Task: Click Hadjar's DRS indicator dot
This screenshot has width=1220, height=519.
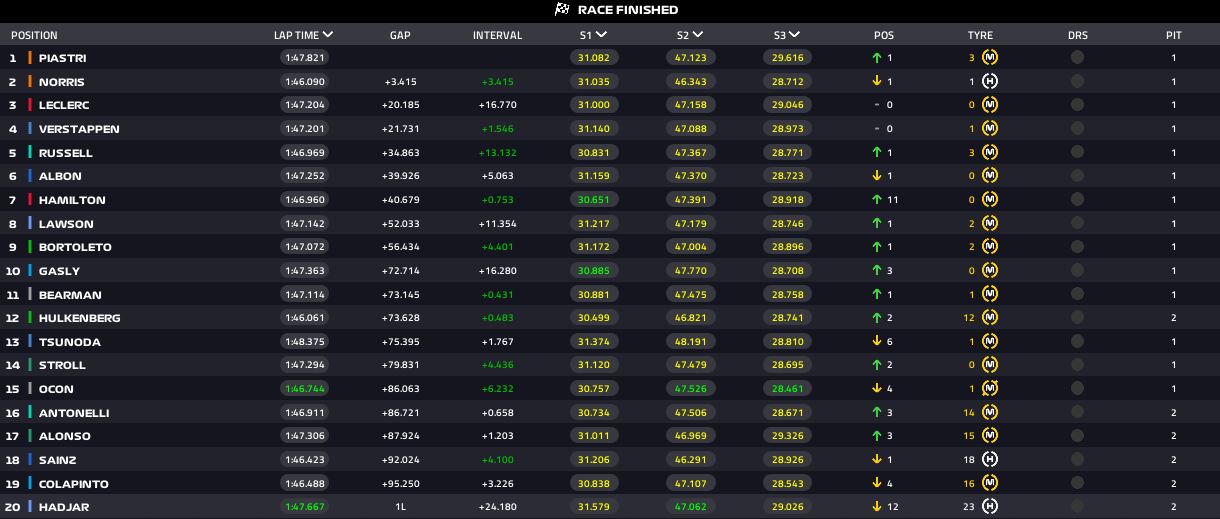Action: (1077, 507)
